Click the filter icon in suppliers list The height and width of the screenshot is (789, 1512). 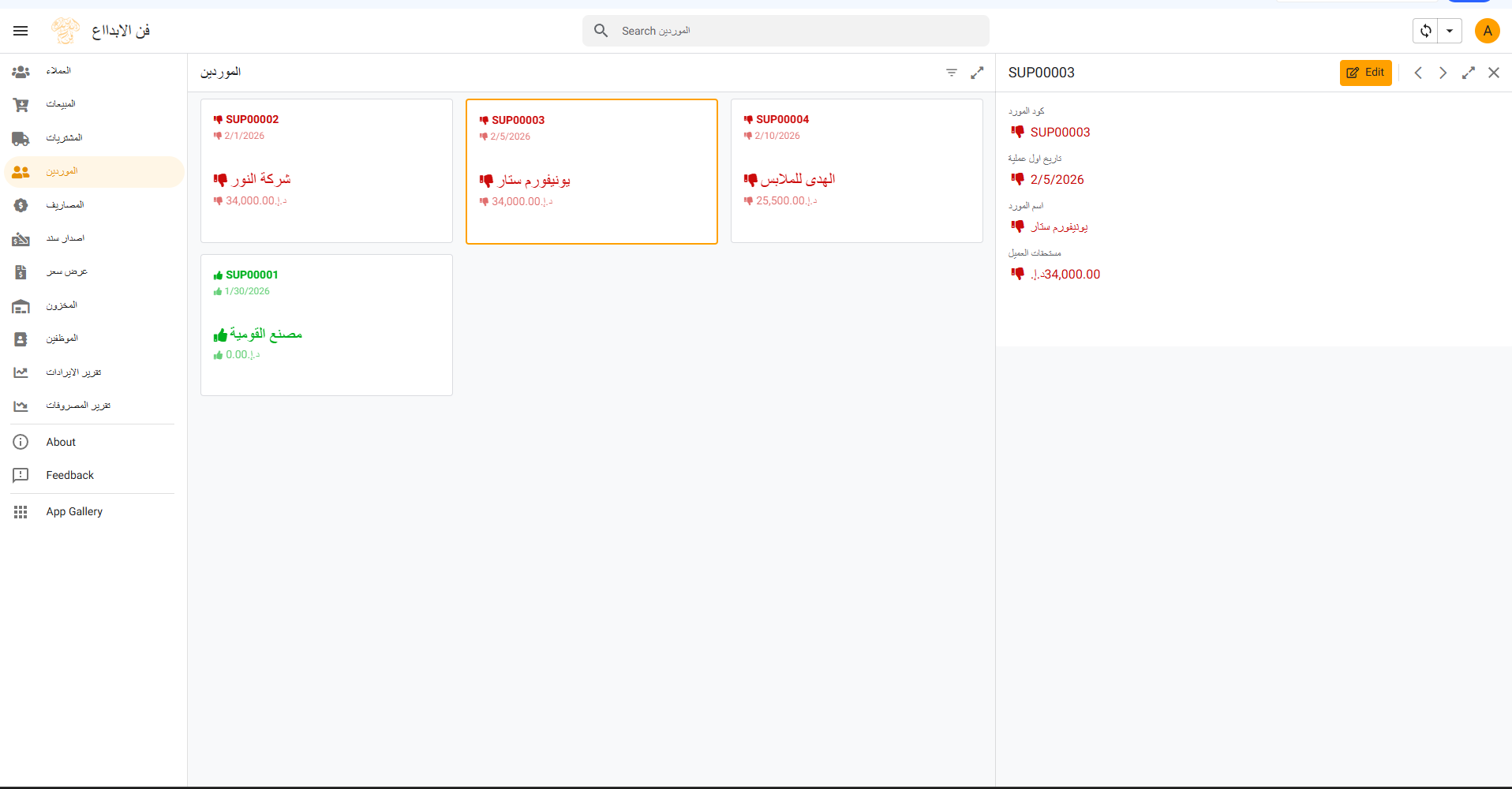coord(952,73)
